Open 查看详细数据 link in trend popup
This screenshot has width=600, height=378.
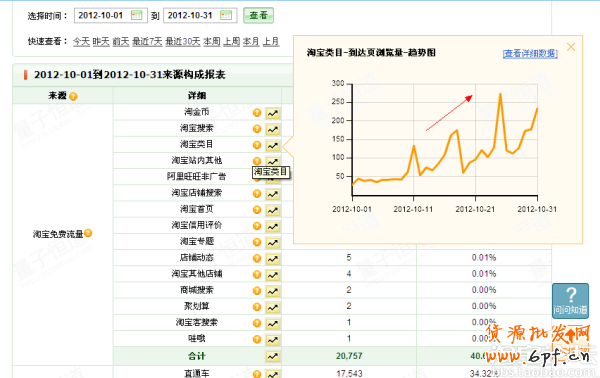[x=530, y=54]
